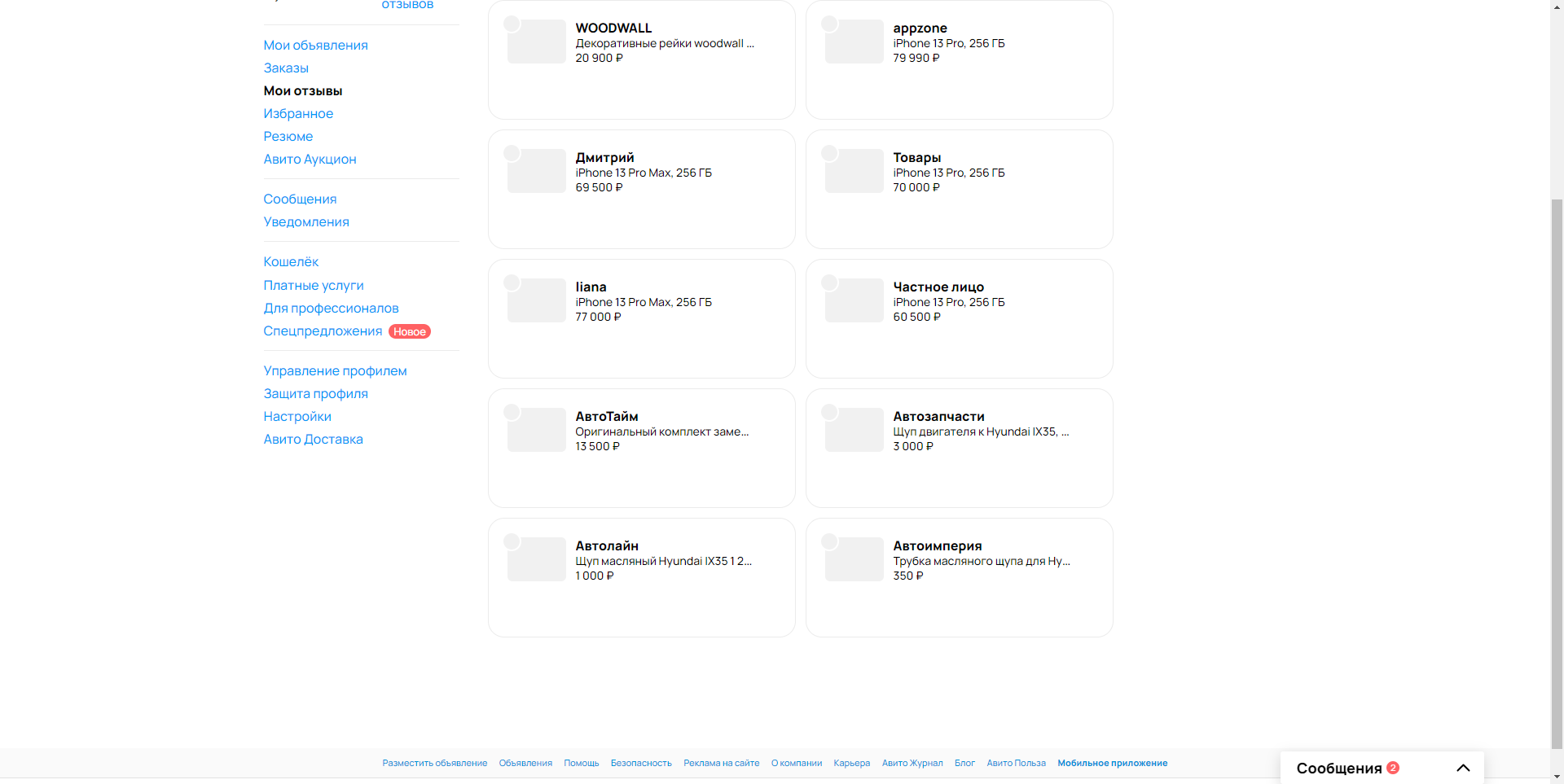Open Щуп масляный Hyundai IX35 title
1564x784 pixels.
point(664,561)
